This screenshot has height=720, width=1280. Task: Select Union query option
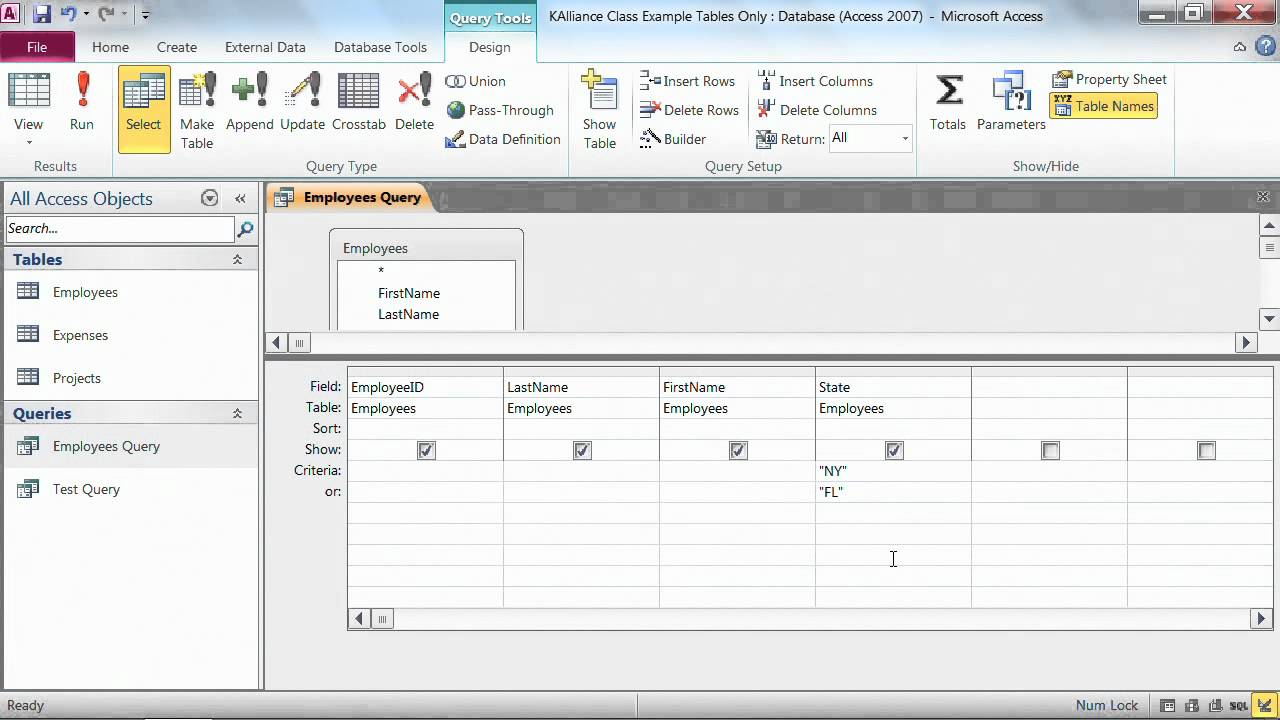(x=476, y=81)
